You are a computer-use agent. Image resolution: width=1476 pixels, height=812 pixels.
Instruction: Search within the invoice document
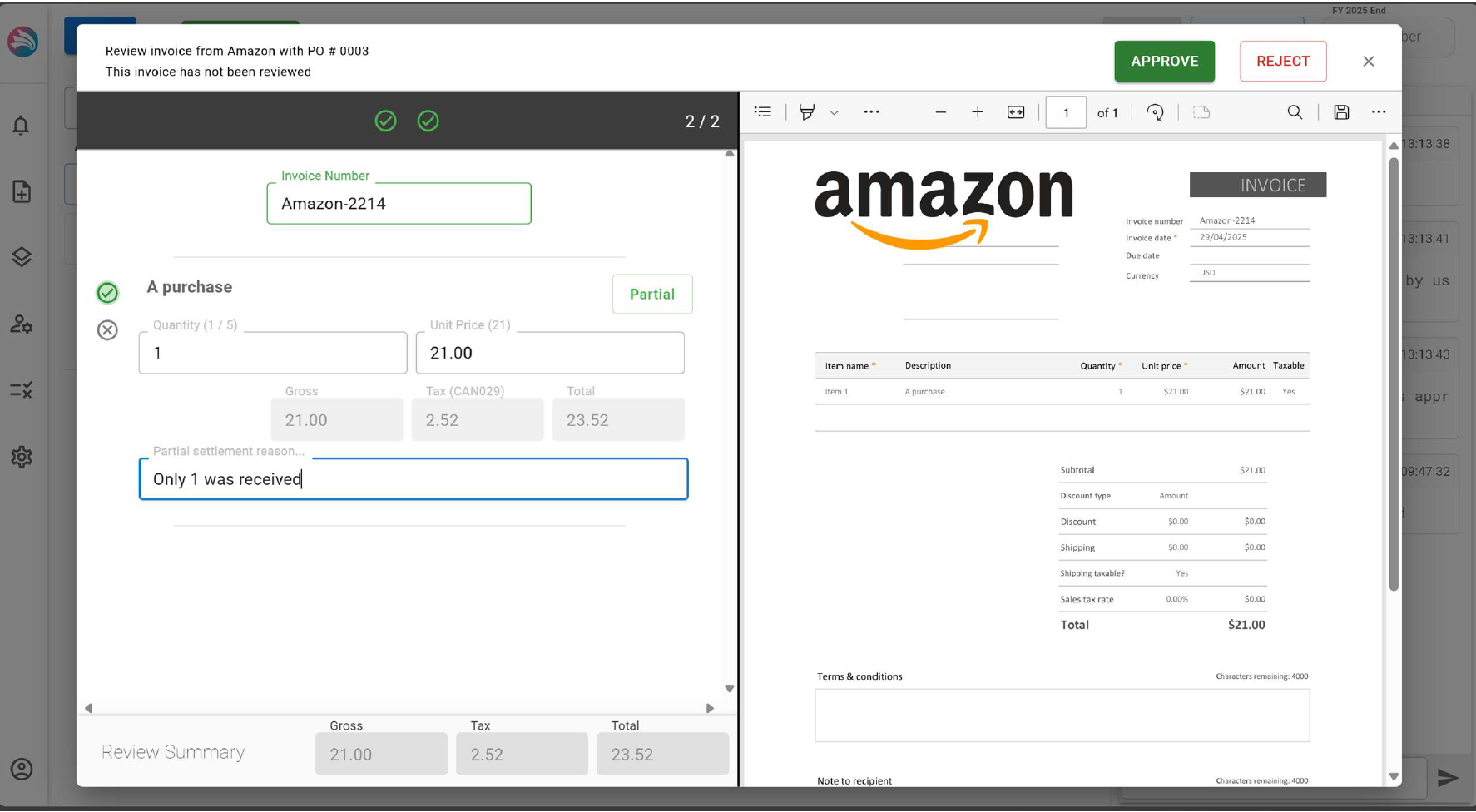pos(1295,111)
